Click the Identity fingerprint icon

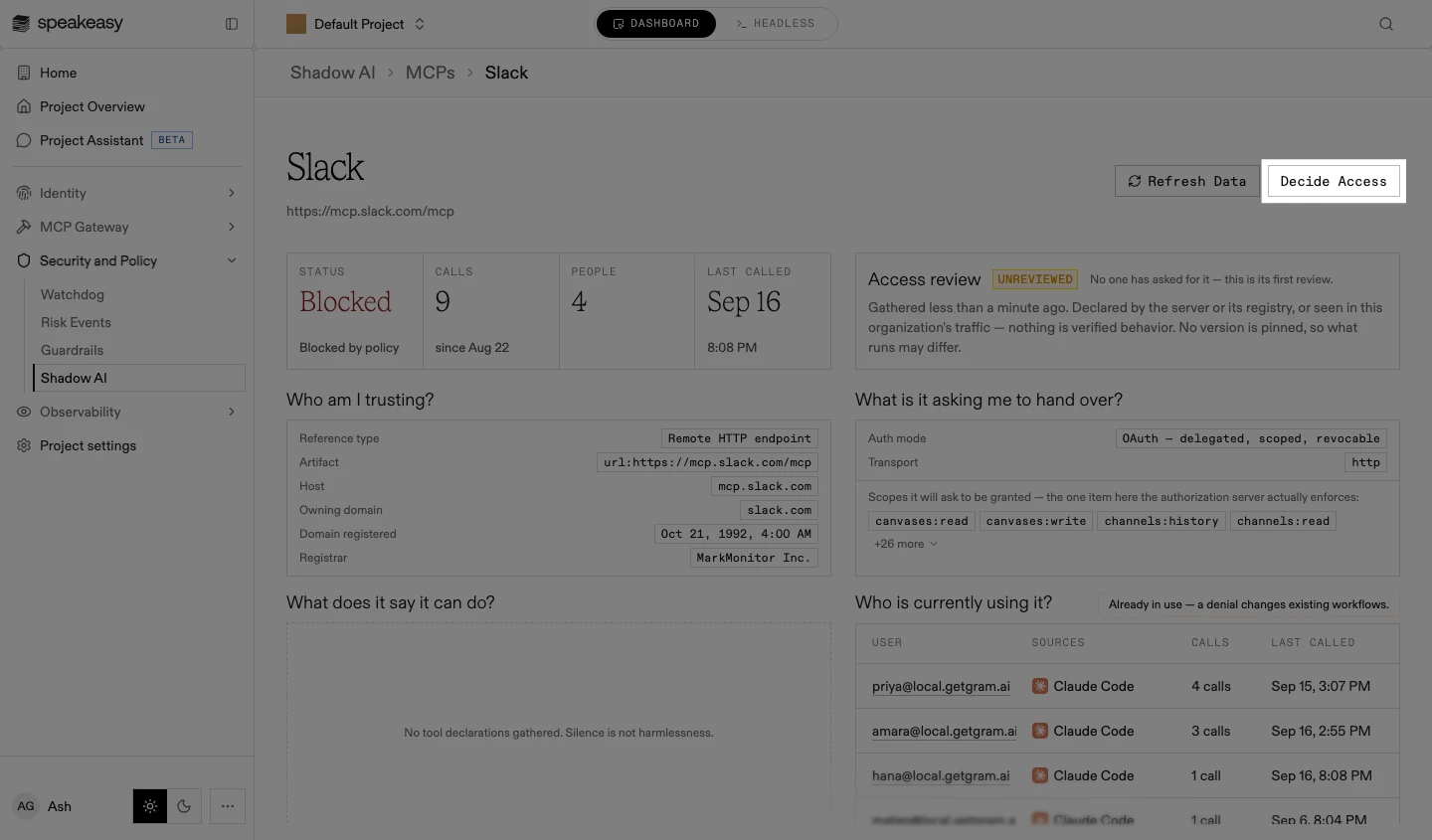24,193
